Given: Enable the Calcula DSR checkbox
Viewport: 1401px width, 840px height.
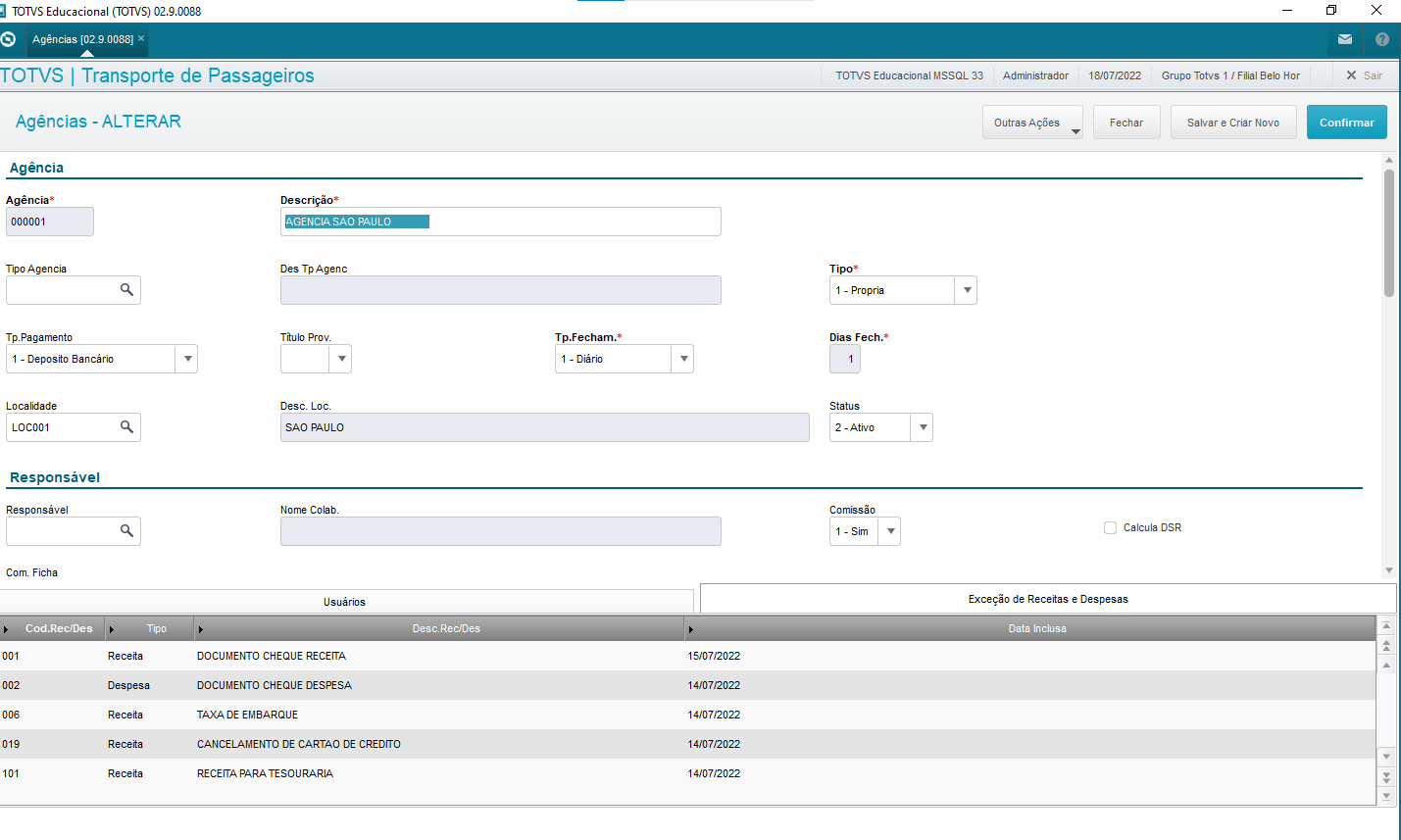Looking at the screenshot, I should tap(1111, 527).
